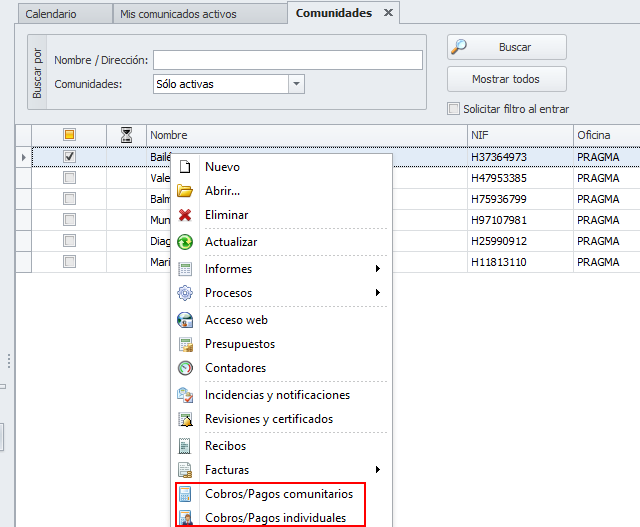Choose Abrir... in the context menu
Image resolution: width=640 pixels, height=527 pixels.
click(x=281, y=191)
